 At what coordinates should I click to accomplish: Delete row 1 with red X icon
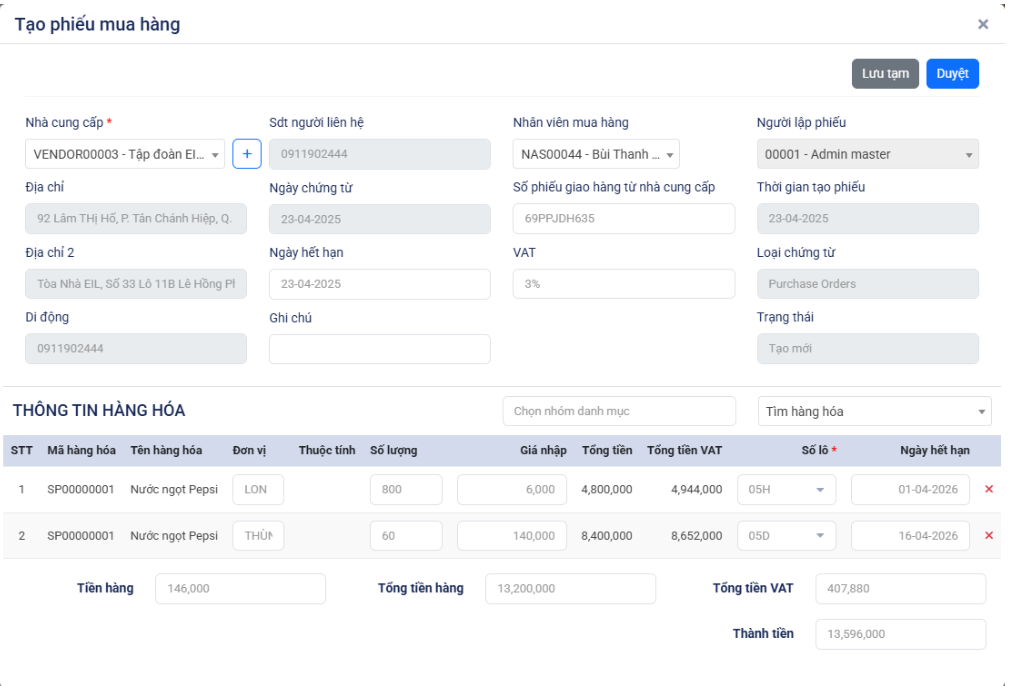coord(989,490)
